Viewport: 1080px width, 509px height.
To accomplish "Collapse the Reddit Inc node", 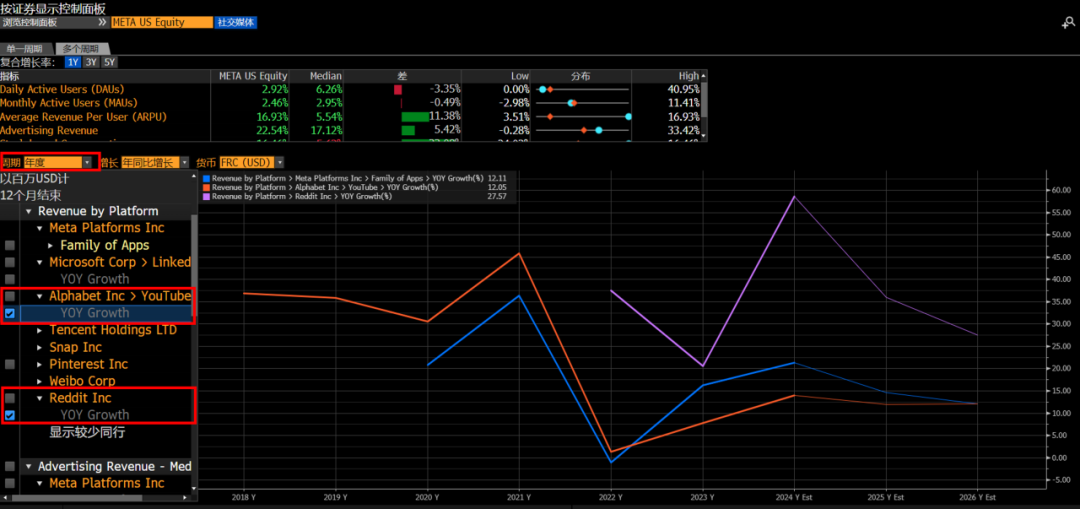I will 41,398.
